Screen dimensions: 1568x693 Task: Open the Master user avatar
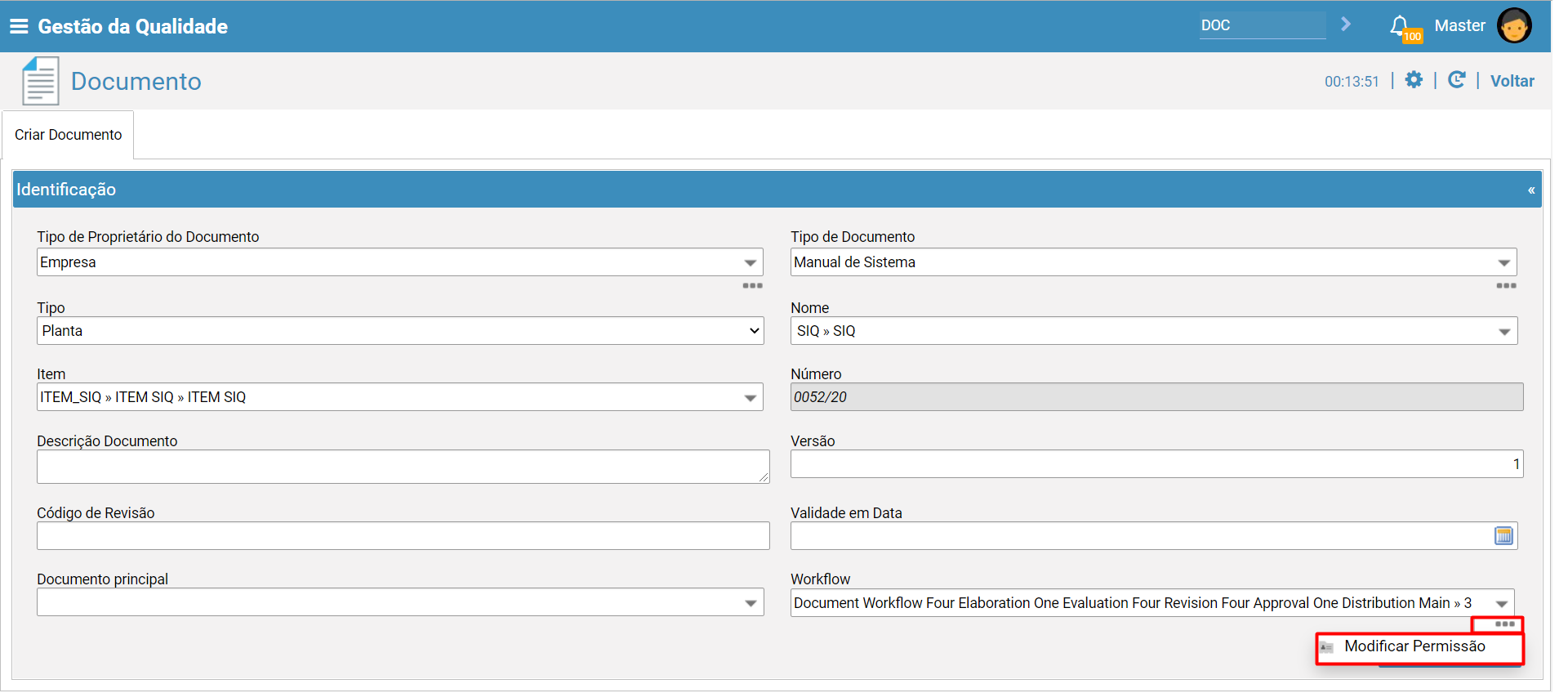1514,25
